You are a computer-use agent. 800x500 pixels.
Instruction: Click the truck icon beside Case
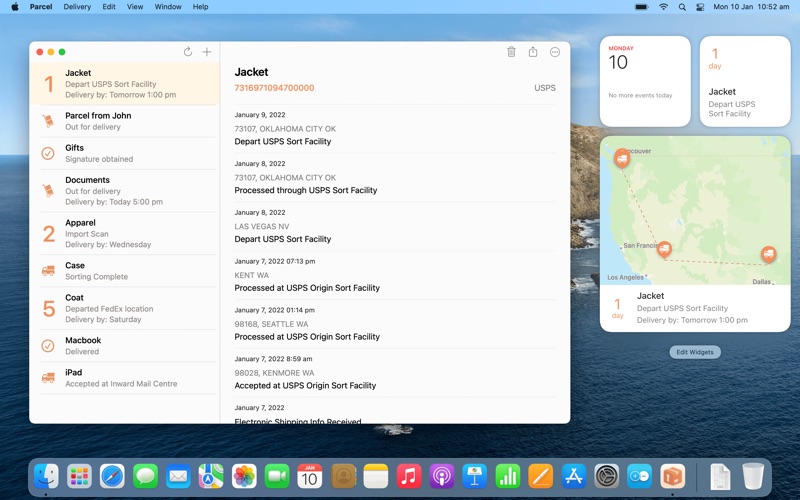(48, 270)
